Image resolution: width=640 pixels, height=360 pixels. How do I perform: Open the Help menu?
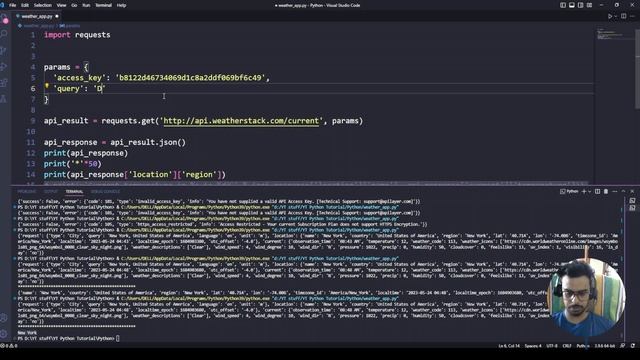click(121, 5)
